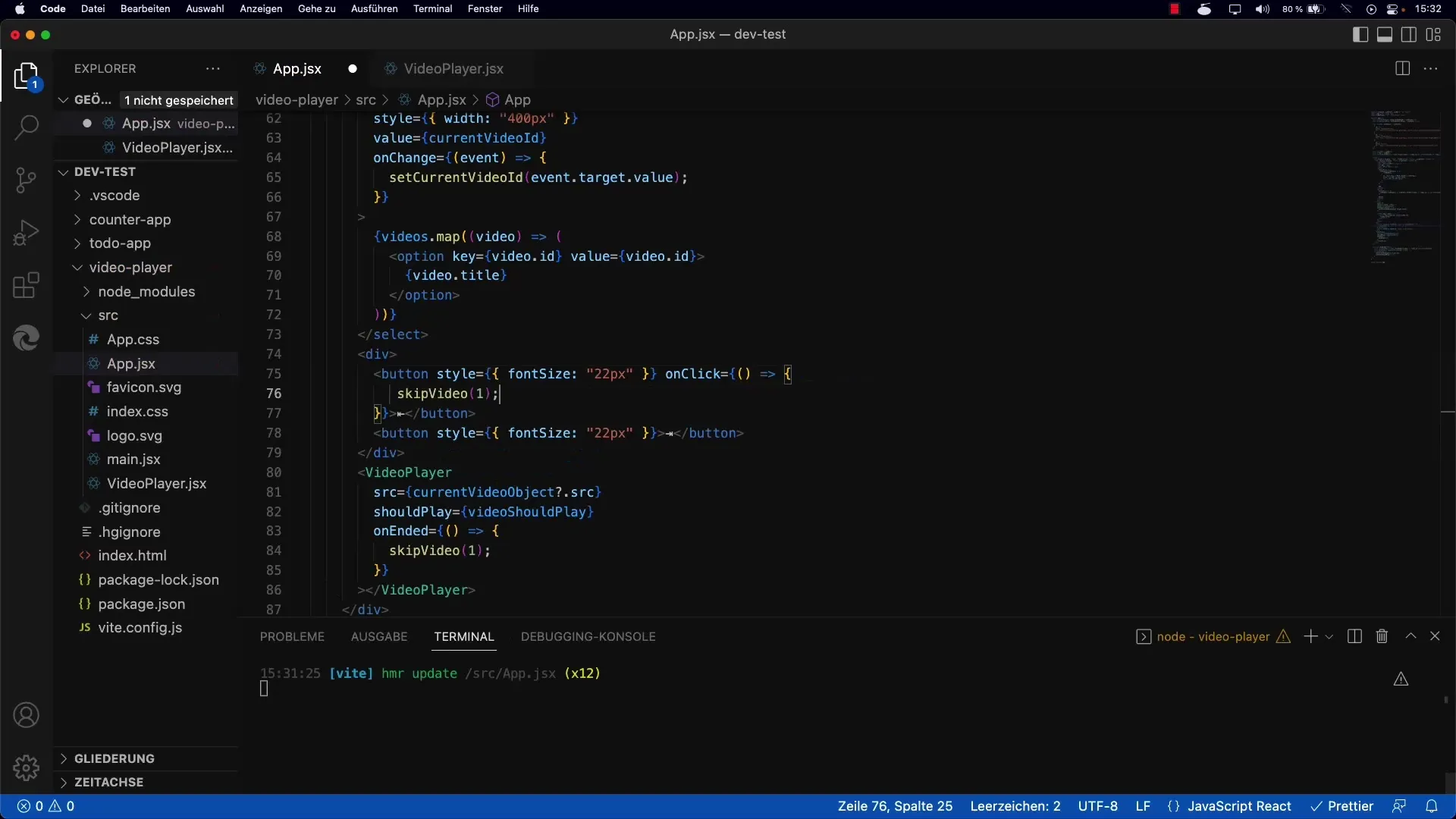
Task: Click Zeile 76, Spalte 25 status
Action: click(895, 806)
